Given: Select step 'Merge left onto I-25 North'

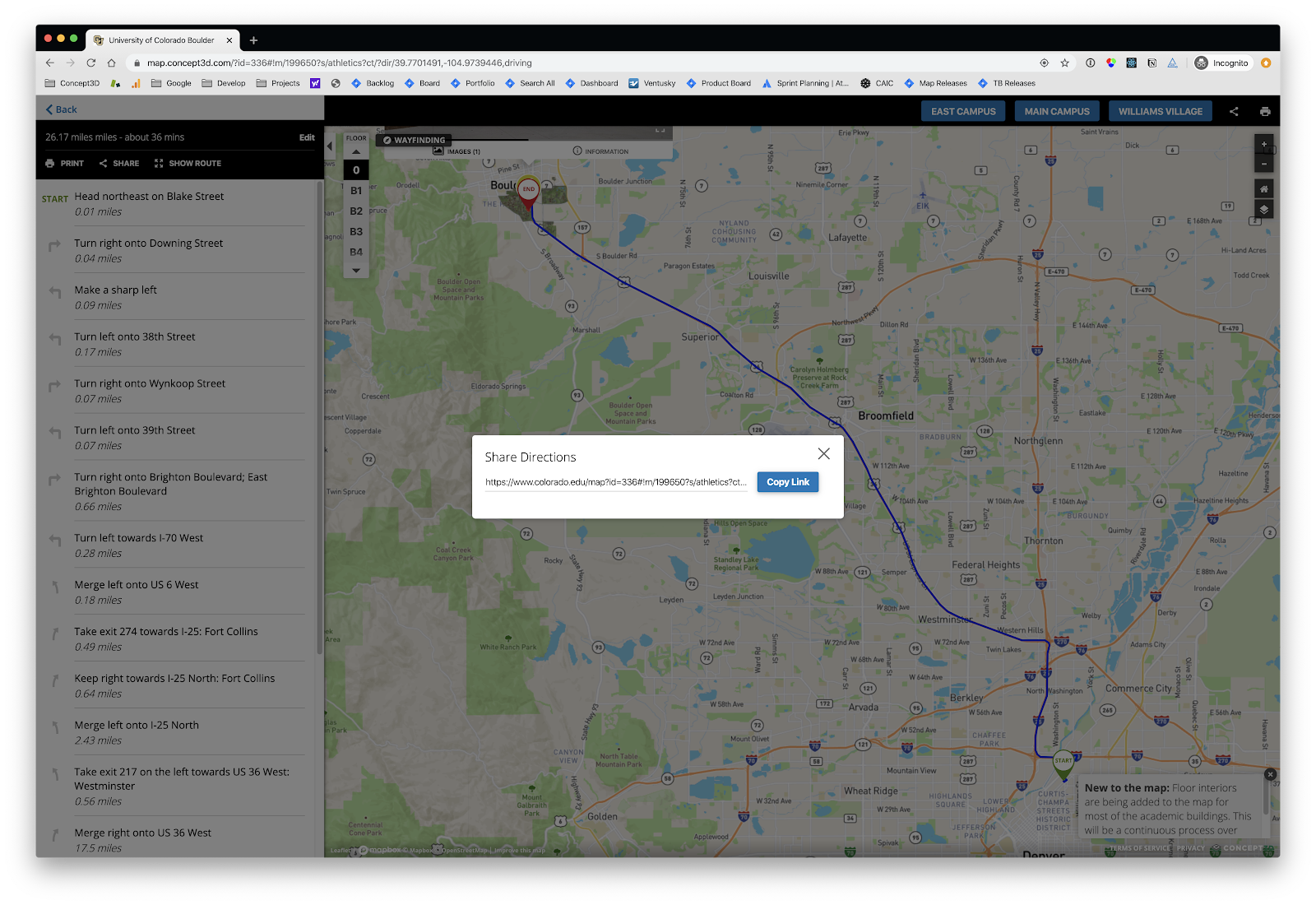Looking at the screenshot, I should point(173,733).
